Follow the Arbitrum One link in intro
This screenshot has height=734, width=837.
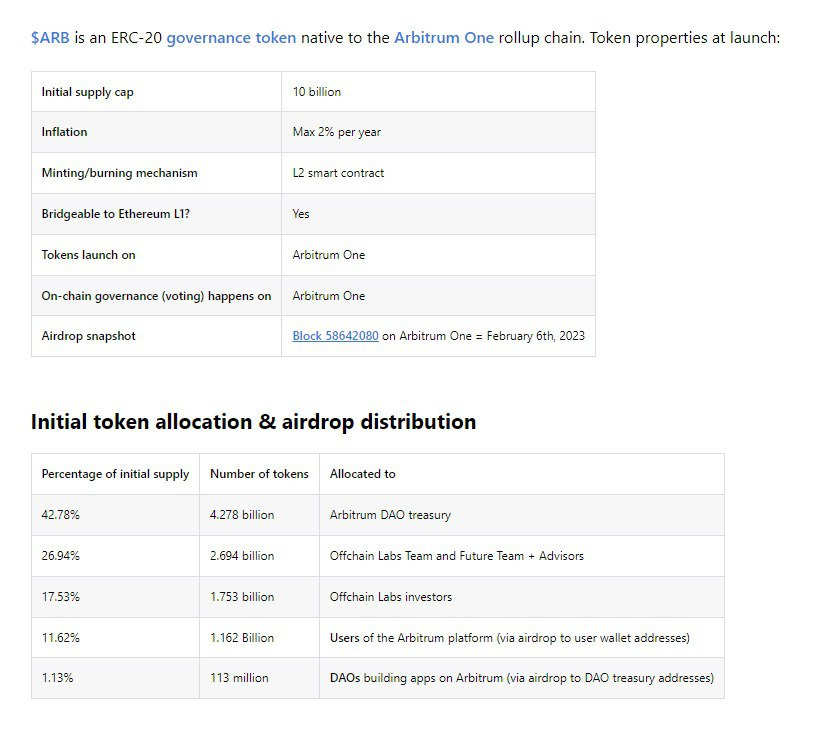tap(444, 38)
